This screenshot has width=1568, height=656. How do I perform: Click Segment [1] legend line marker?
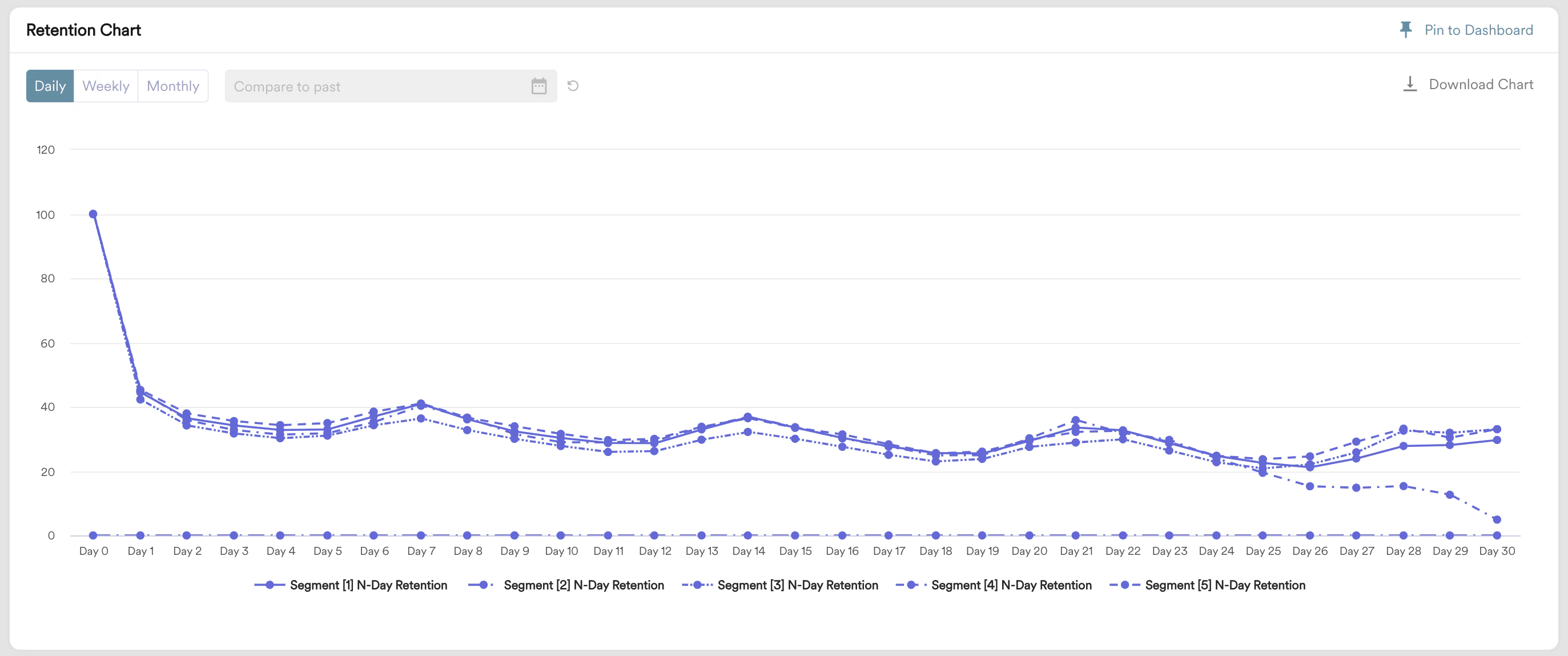click(x=269, y=585)
